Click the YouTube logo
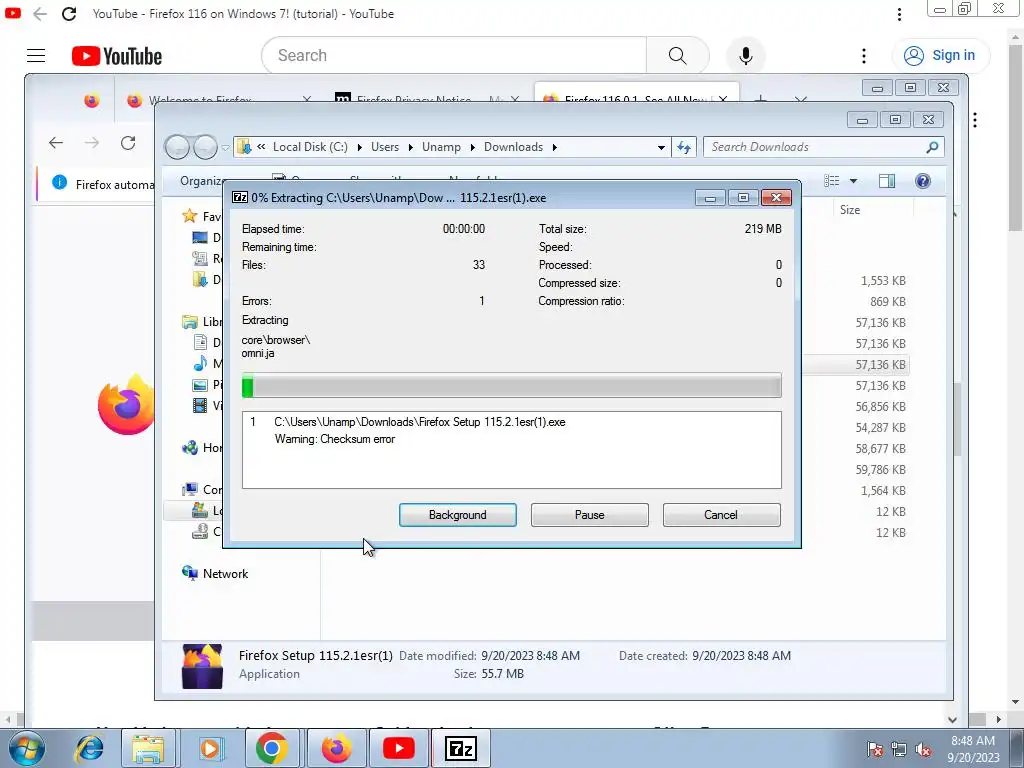 coord(117,56)
